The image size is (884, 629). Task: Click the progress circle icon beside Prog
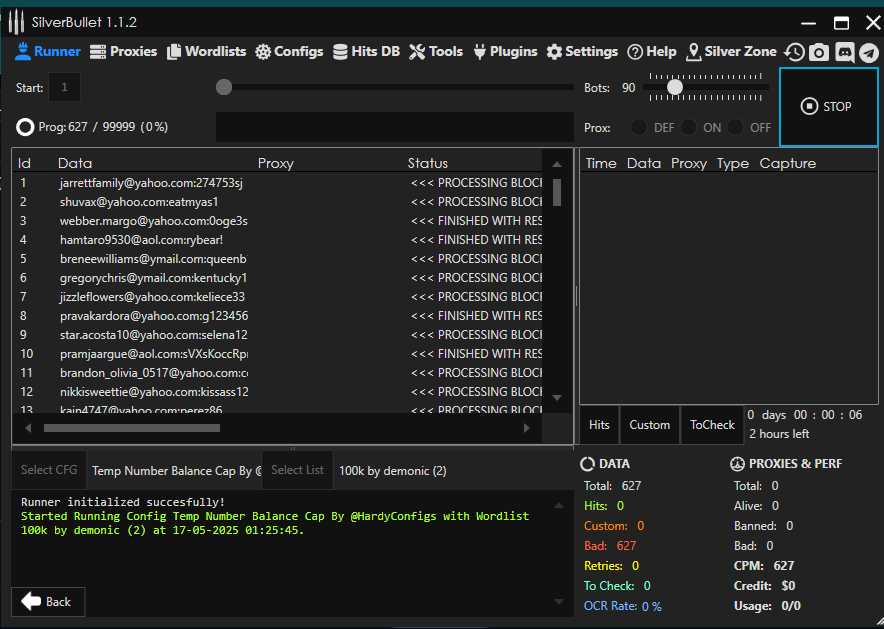pos(25,127)
